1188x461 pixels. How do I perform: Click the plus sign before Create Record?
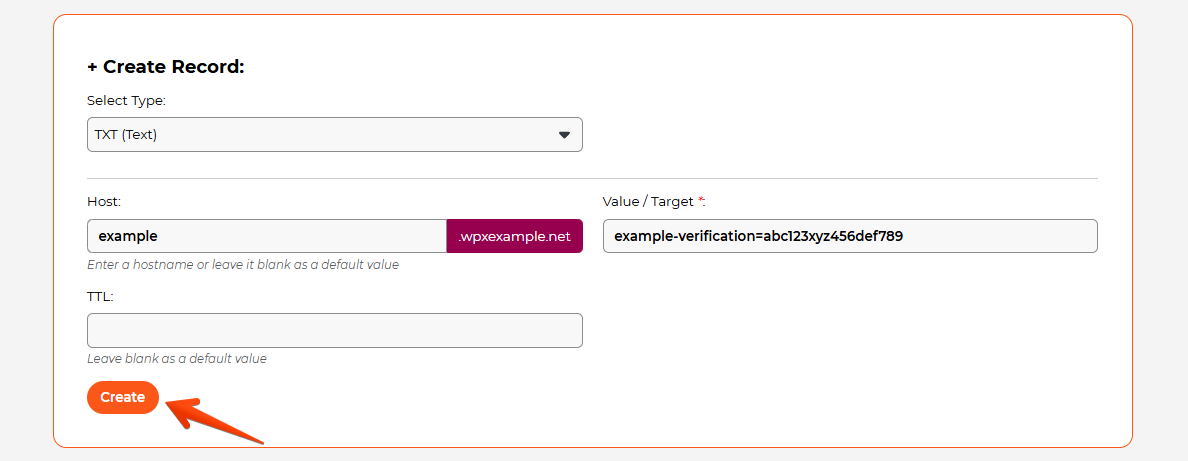[93, 67]
